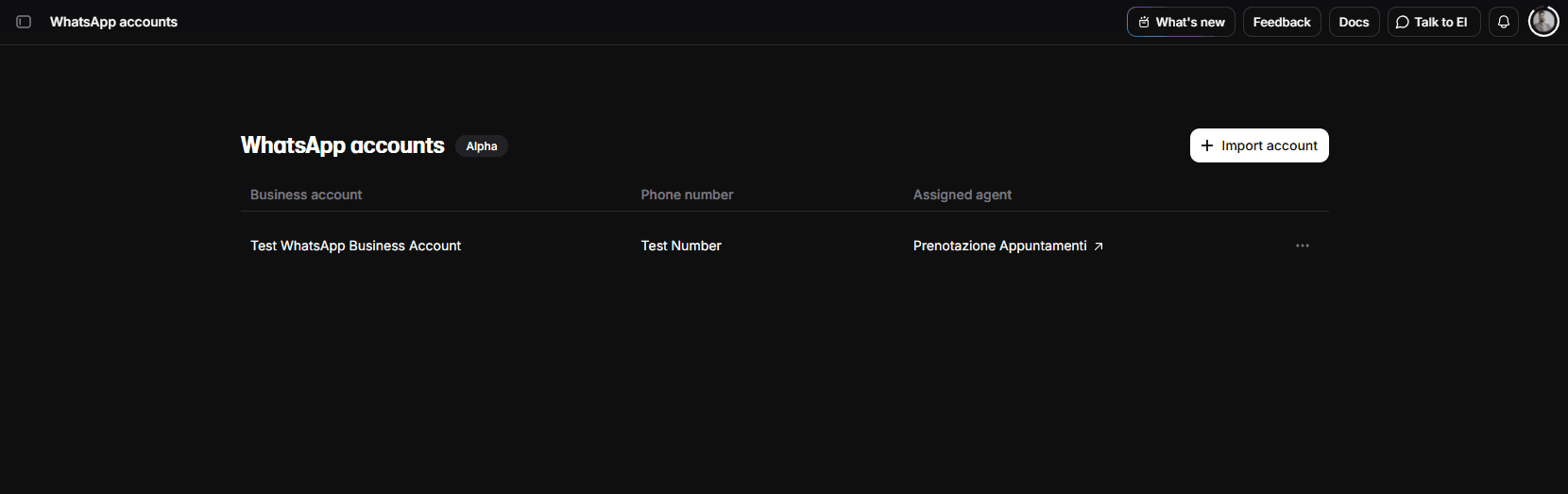Viewport: 1568px width, 494px height.
Task: Click the Business account column header
Action: (306, 195)
